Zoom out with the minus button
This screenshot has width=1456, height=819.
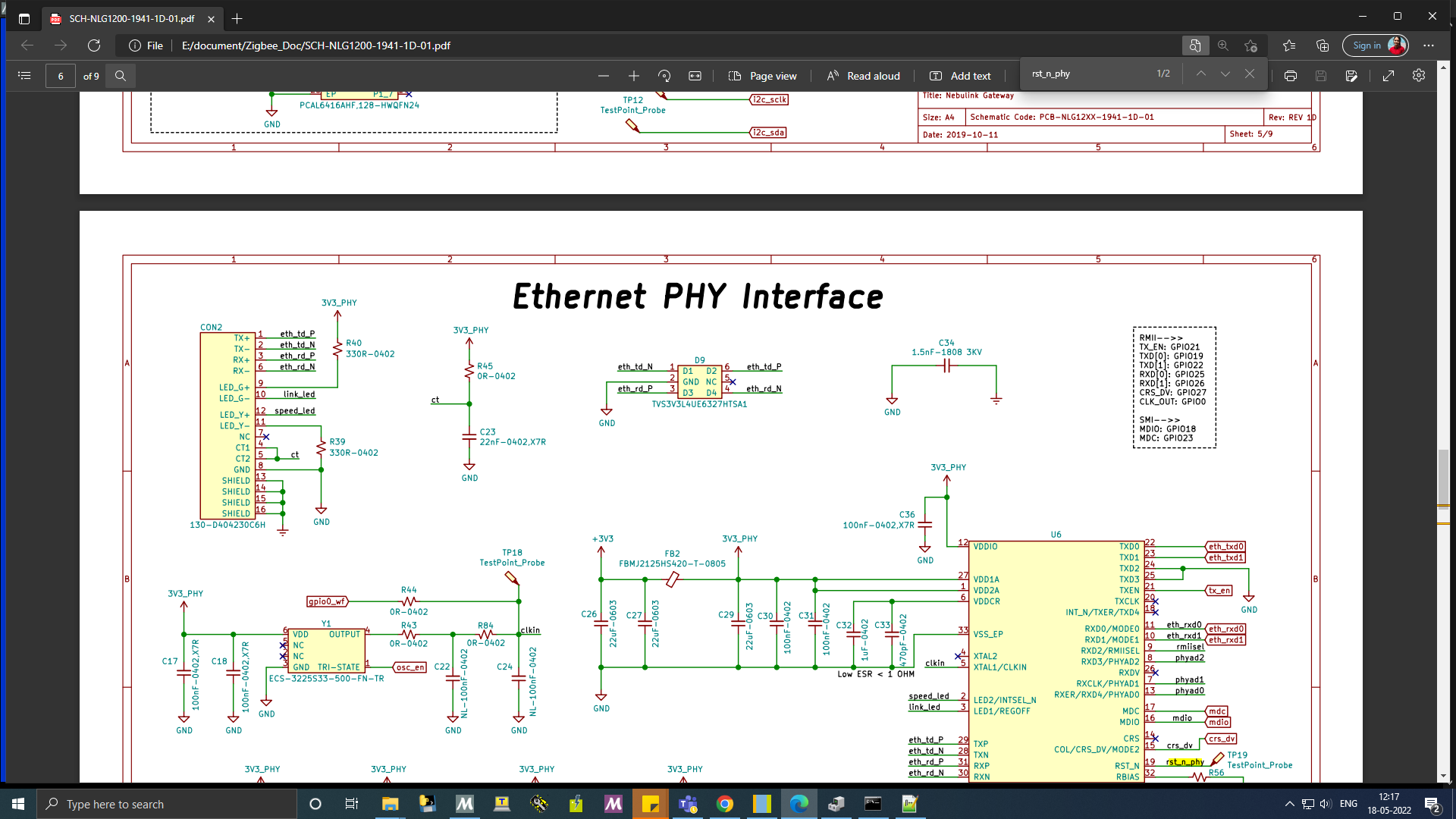click(604, 76)
